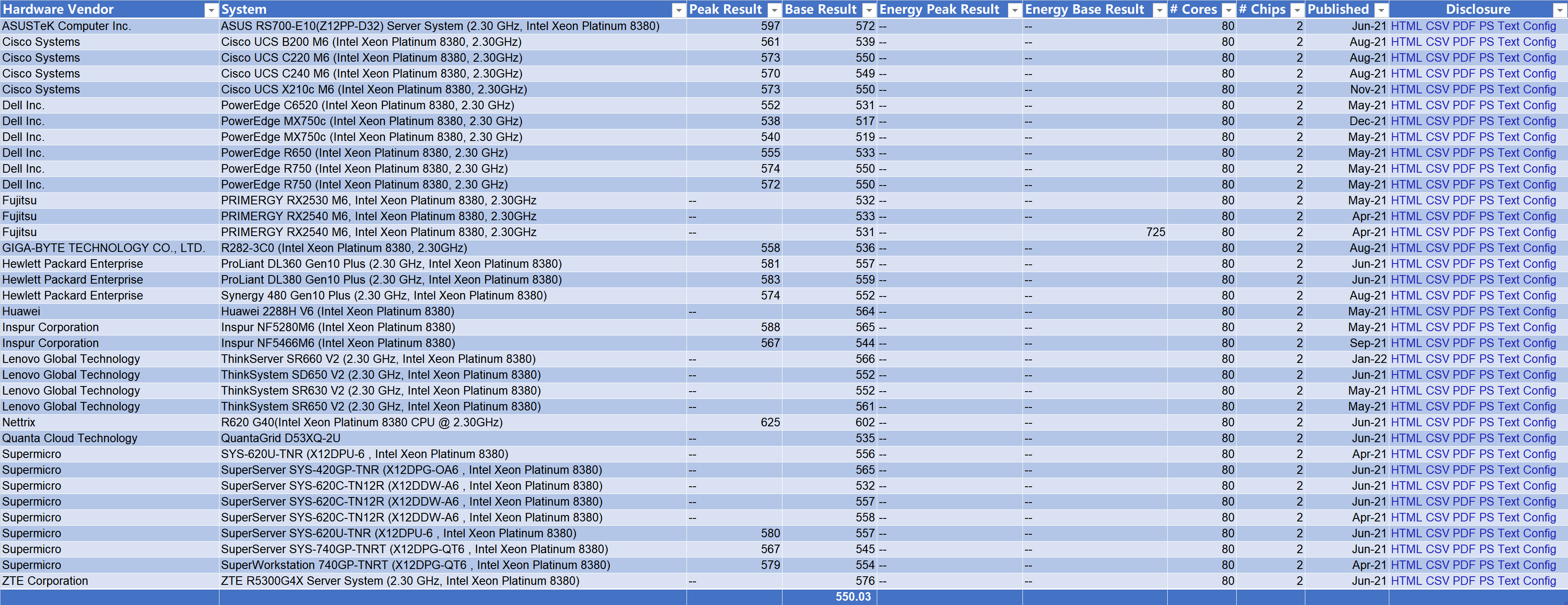Open Config link for ZTE Corporation row
Screen dimensions: 1568x605
pyautogui.click(x=1539, y=581)
